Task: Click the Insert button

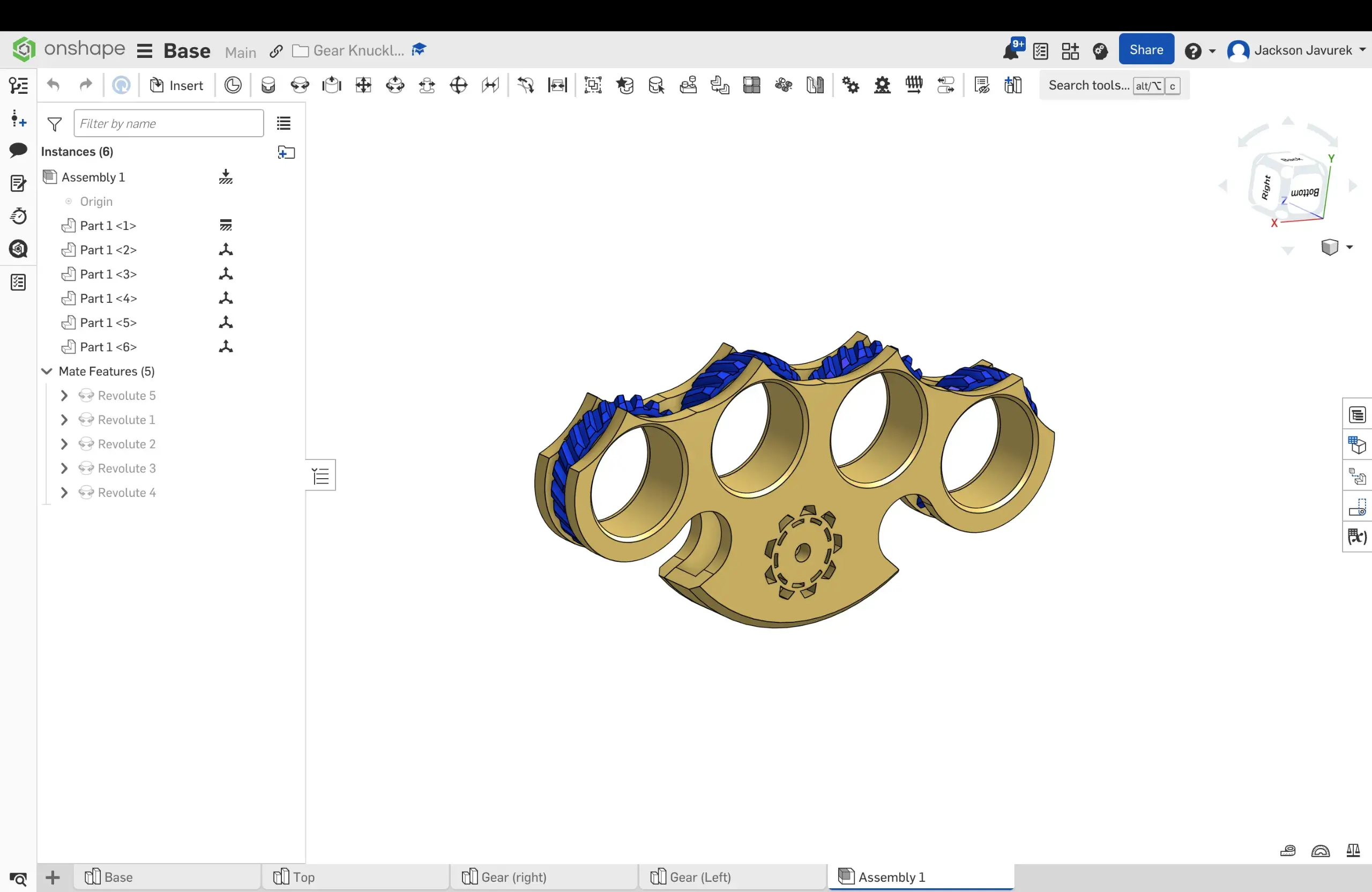Action: [x=176, y=85]
